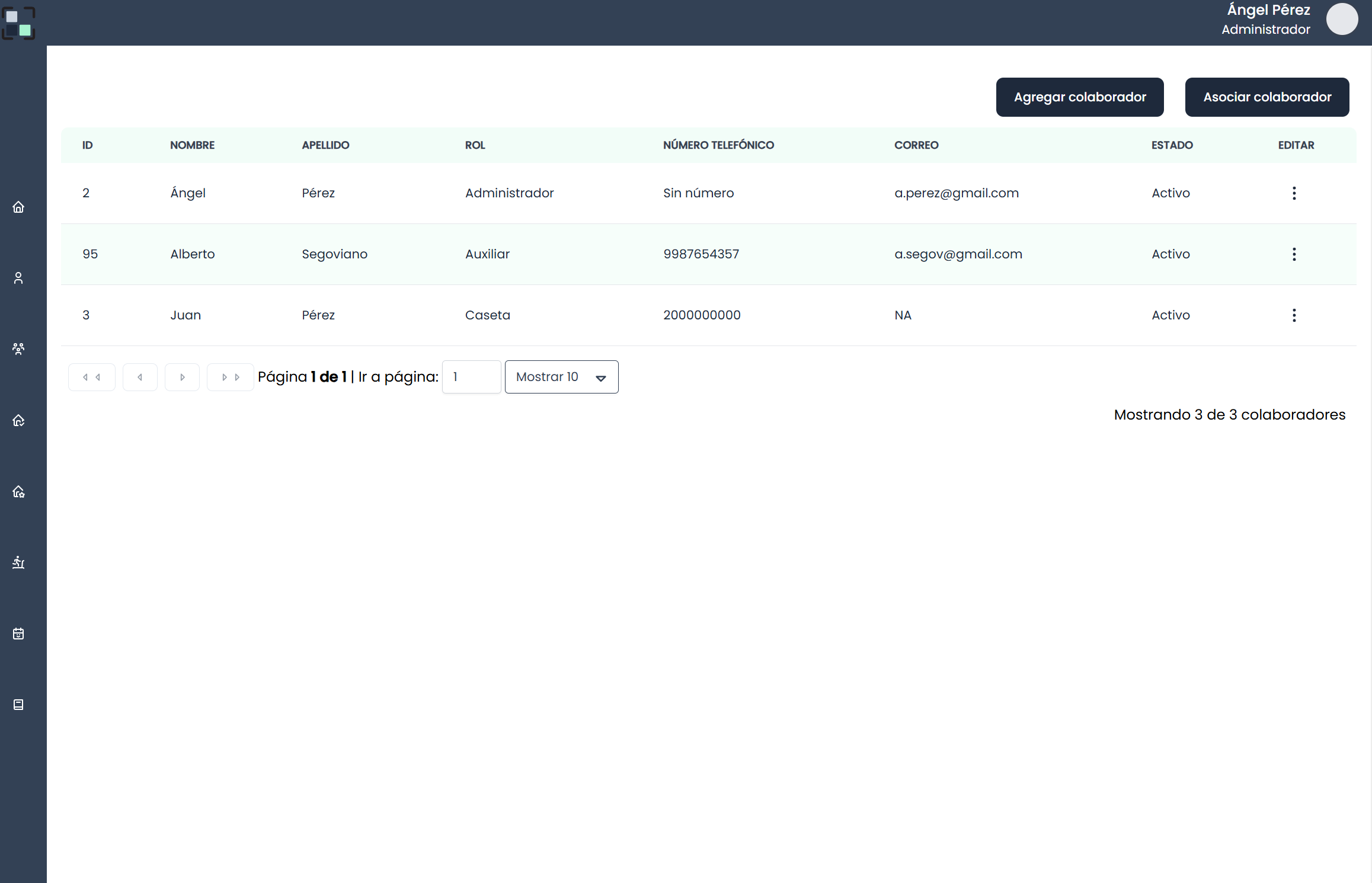This screenshot has width=1372, height=883.
Task: Open edit options for Alberto Segoviano
Action: [x=1294, y=254]
